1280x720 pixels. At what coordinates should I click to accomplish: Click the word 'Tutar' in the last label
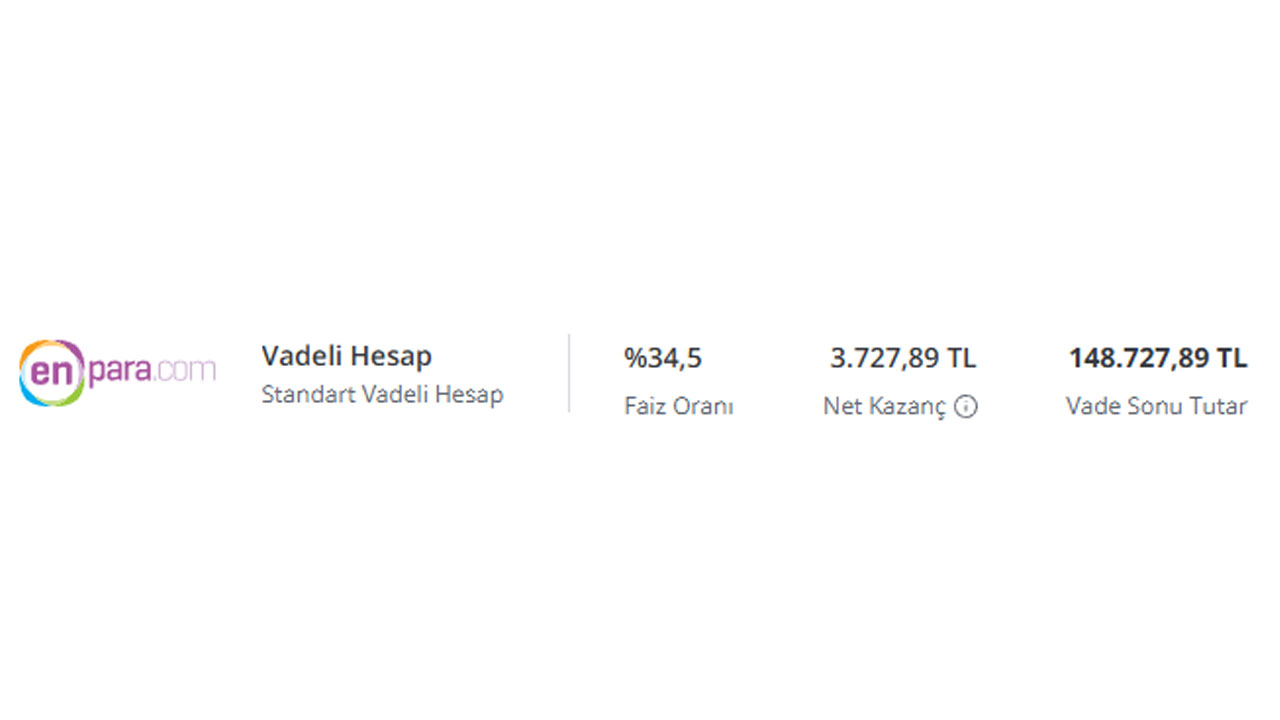pos(1218,407)
